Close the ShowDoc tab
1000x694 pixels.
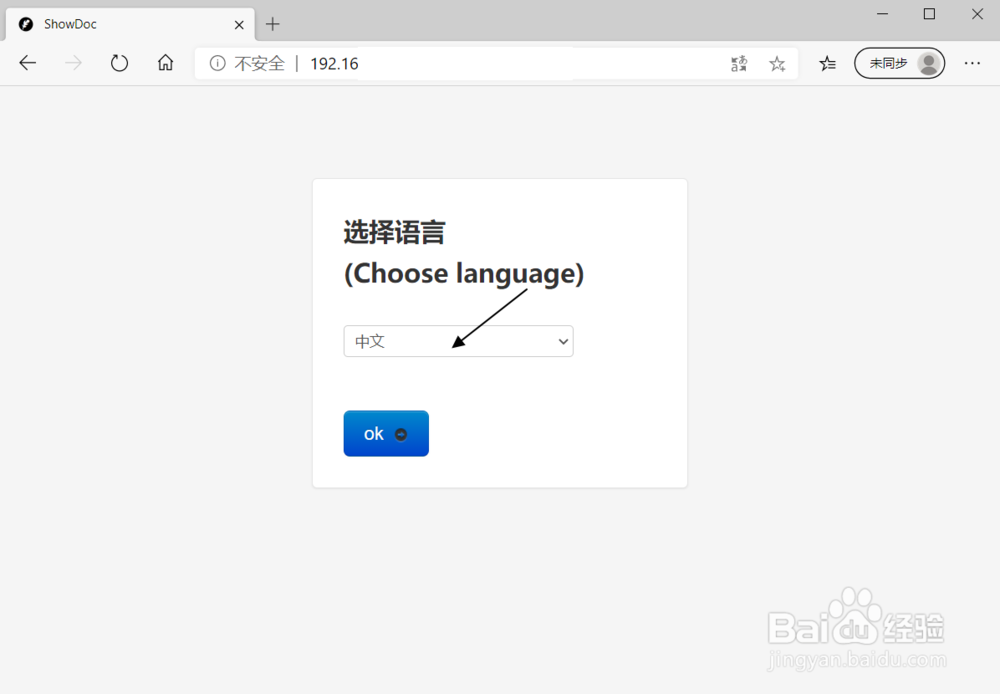(239, 25)
